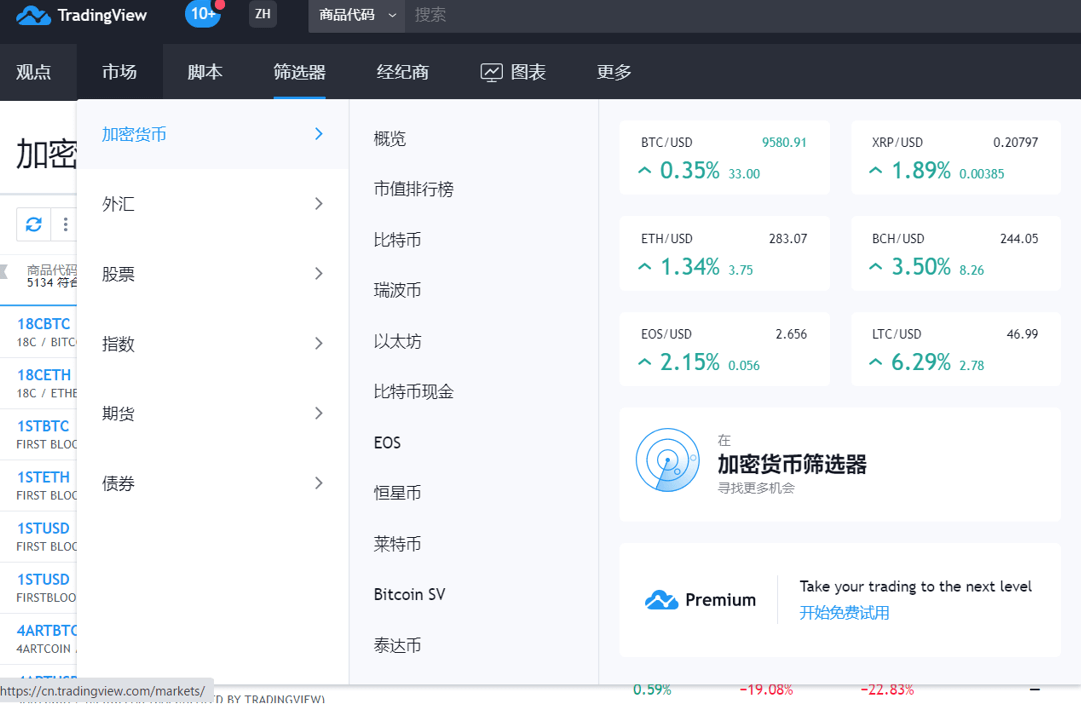Viewport: 1081px width, 709px height.
Task: Click the chart icon next to 图表
Action: (492, 72)
